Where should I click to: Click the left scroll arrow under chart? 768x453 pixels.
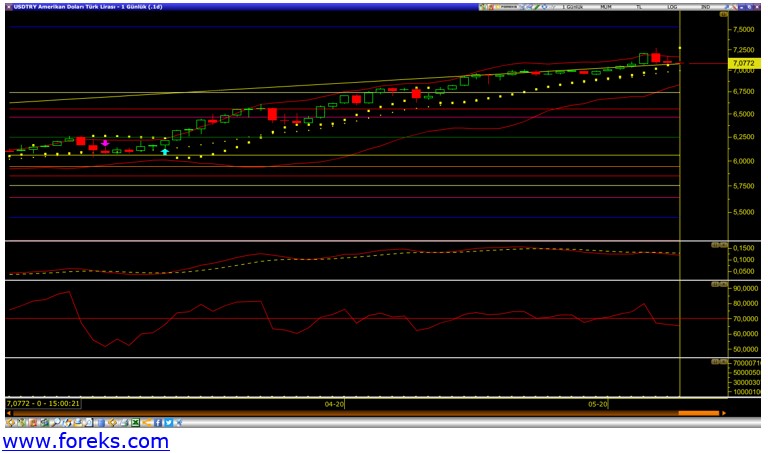(8, 413)
